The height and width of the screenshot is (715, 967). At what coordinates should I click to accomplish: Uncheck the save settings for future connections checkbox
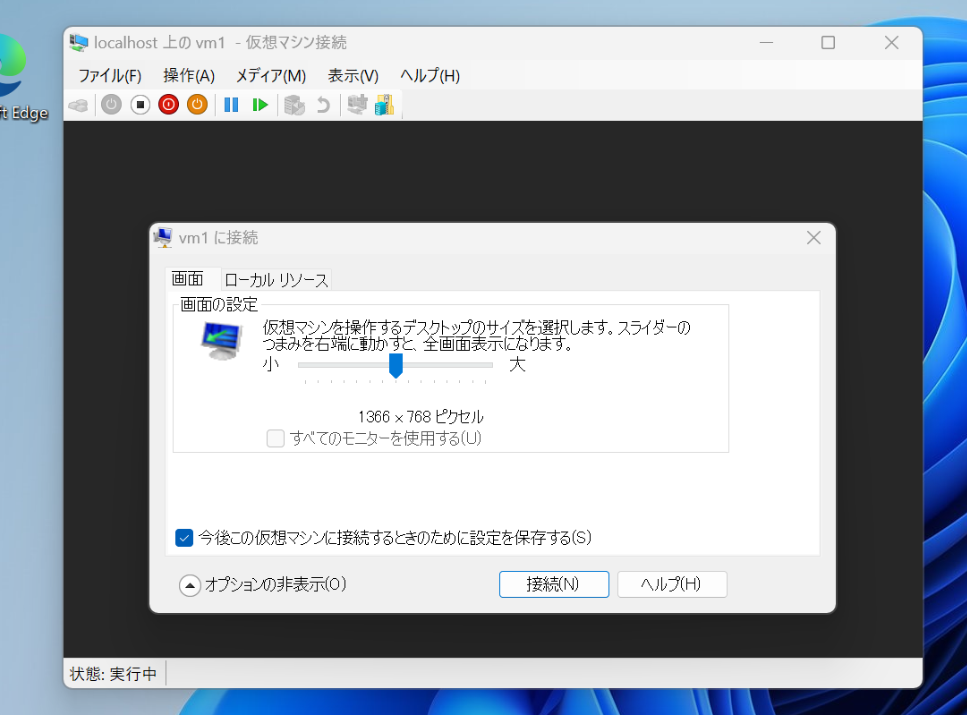tap(184, 538)
